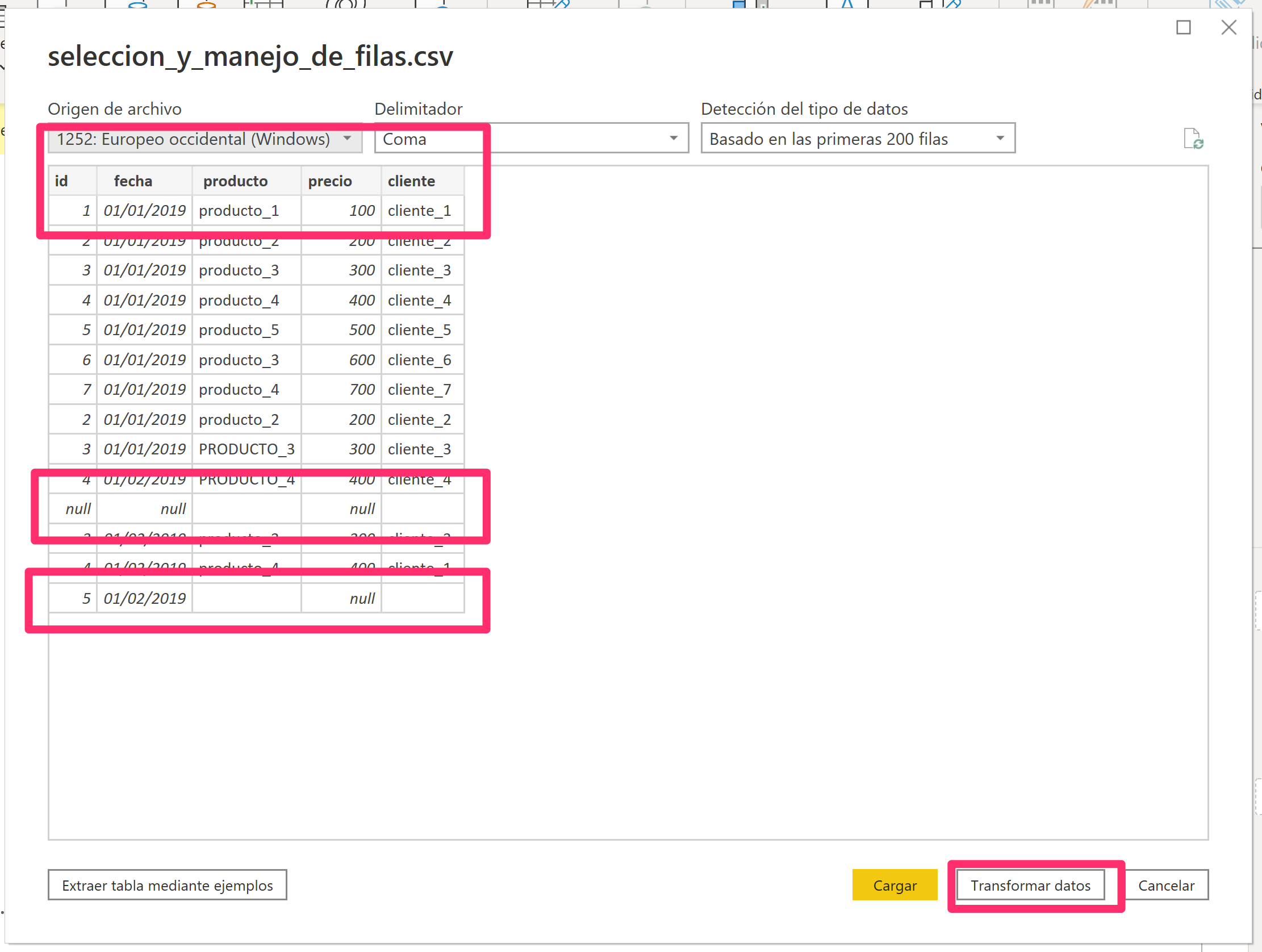This screenshot has height=952, width=1262.
Task: Click the cell cliente_6
Action: 422,360
